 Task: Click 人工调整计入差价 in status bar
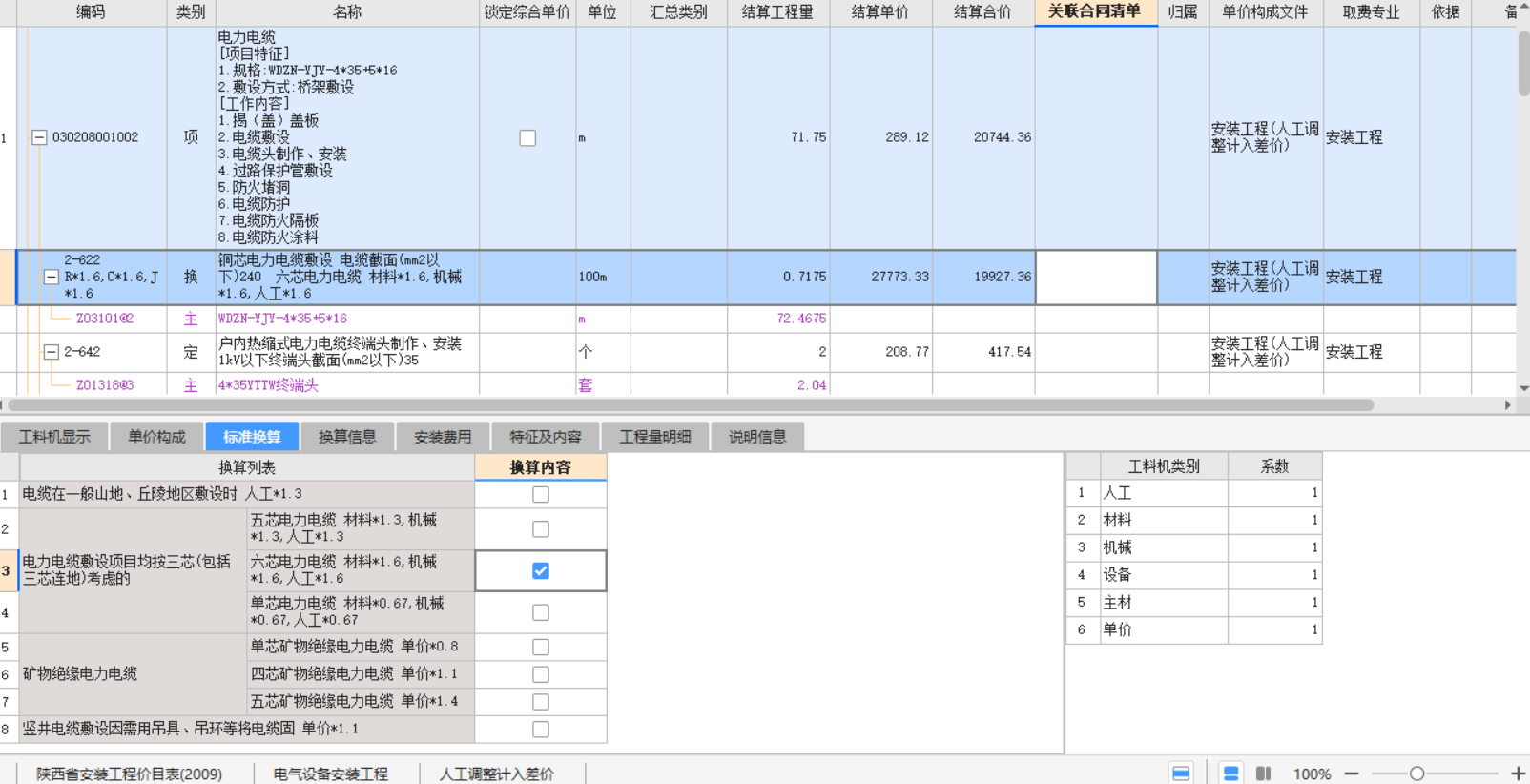[496, 774]
